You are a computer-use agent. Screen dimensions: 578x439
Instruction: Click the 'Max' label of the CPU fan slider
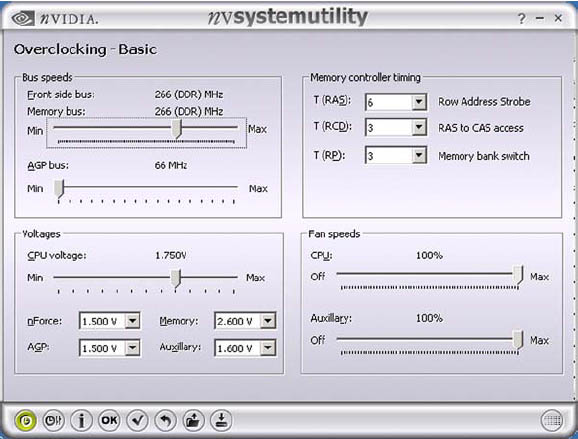click(x=539, y=277)
